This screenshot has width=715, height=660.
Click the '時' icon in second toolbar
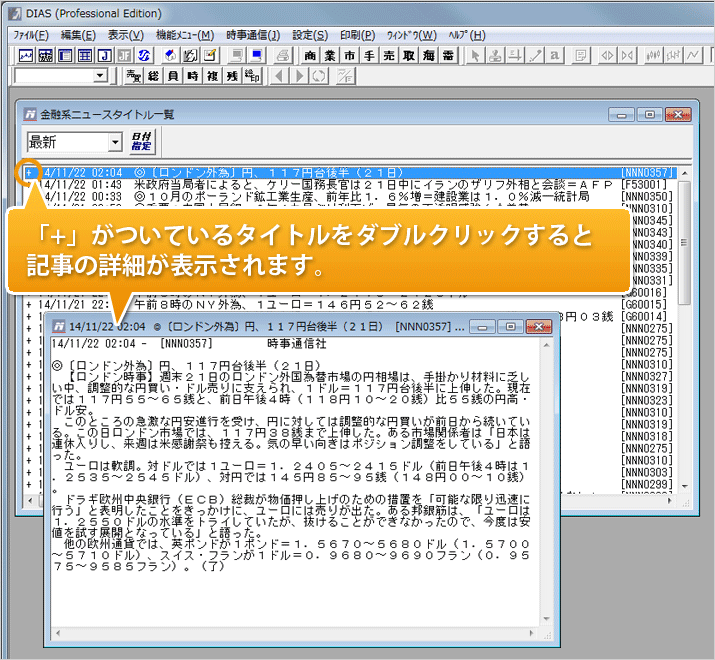click(x=192, y=76)
